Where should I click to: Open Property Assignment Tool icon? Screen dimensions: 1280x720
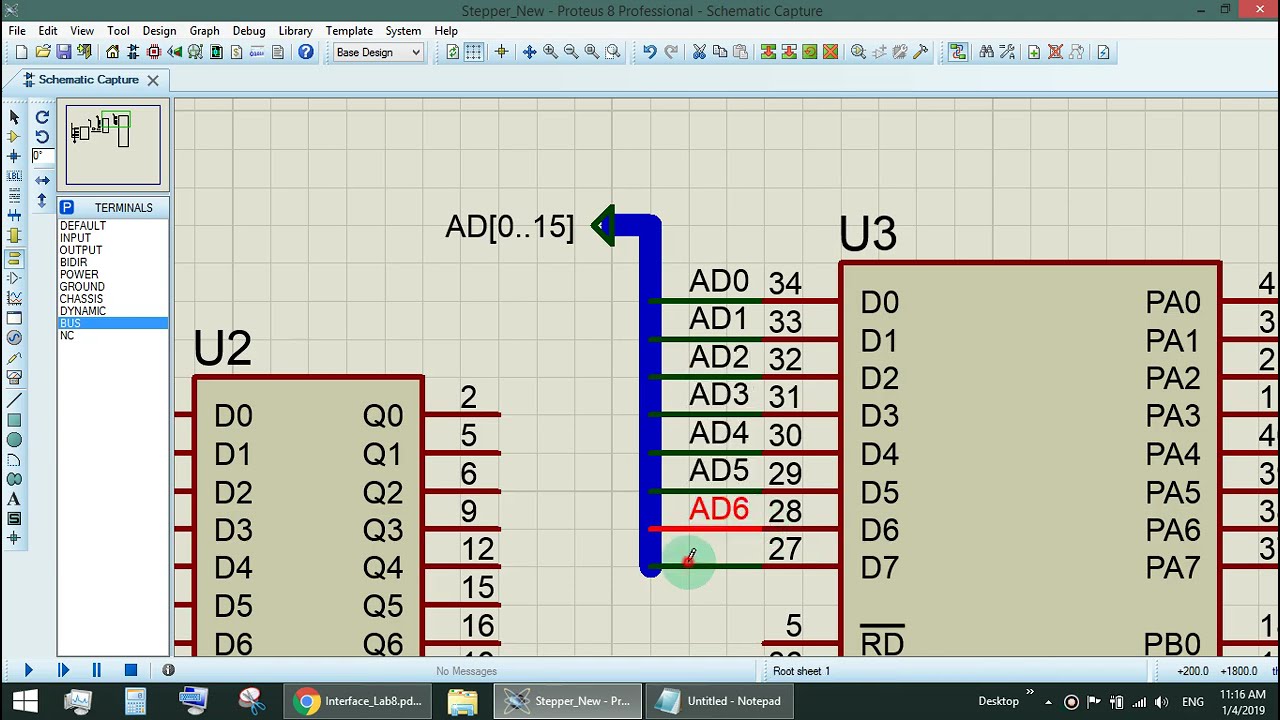(x=1007, y=52)
